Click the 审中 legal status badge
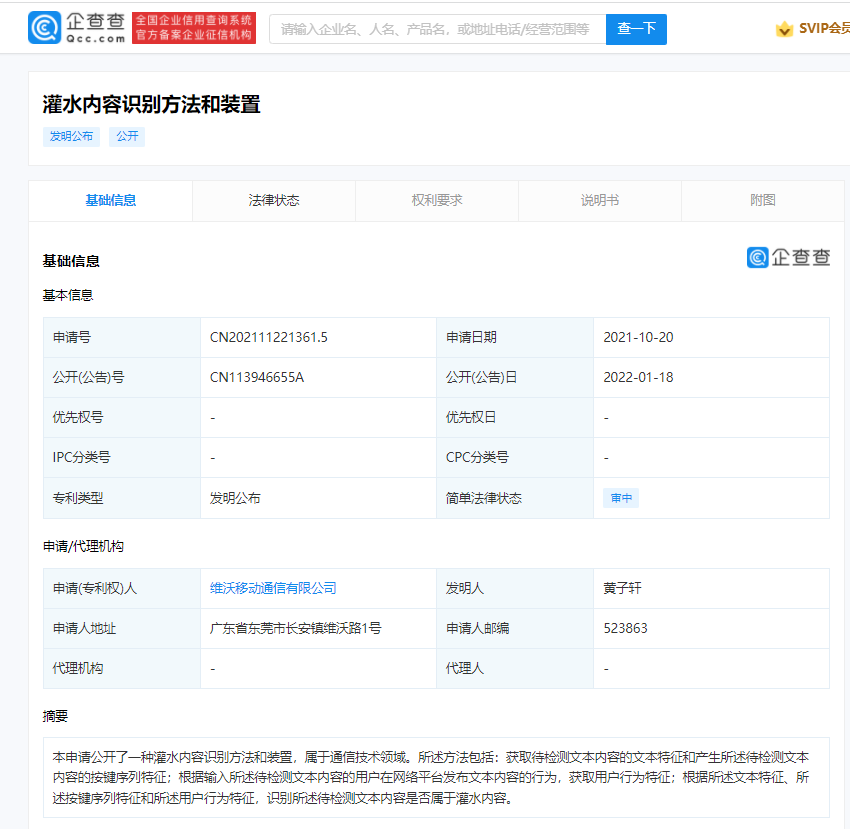Screen dimensions: 850x829 point(620,497)
